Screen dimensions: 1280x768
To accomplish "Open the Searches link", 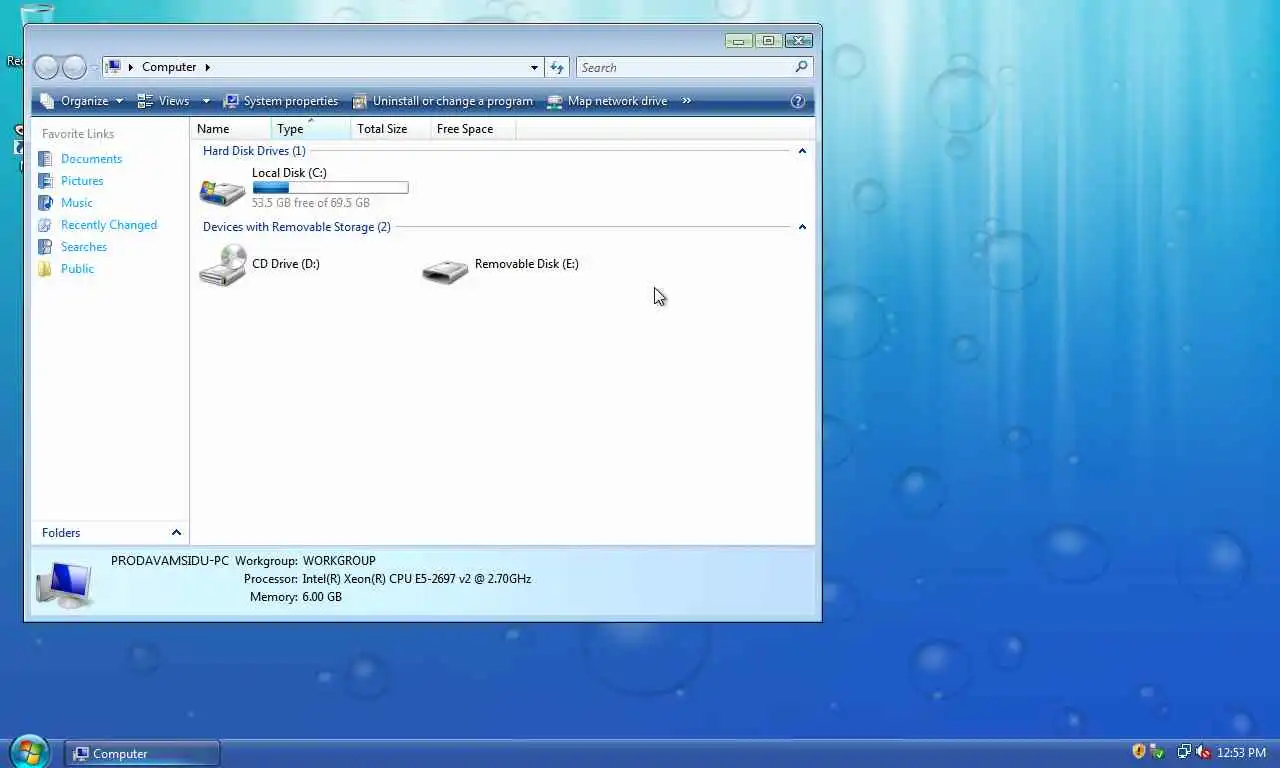I will [x=84, y=247].
